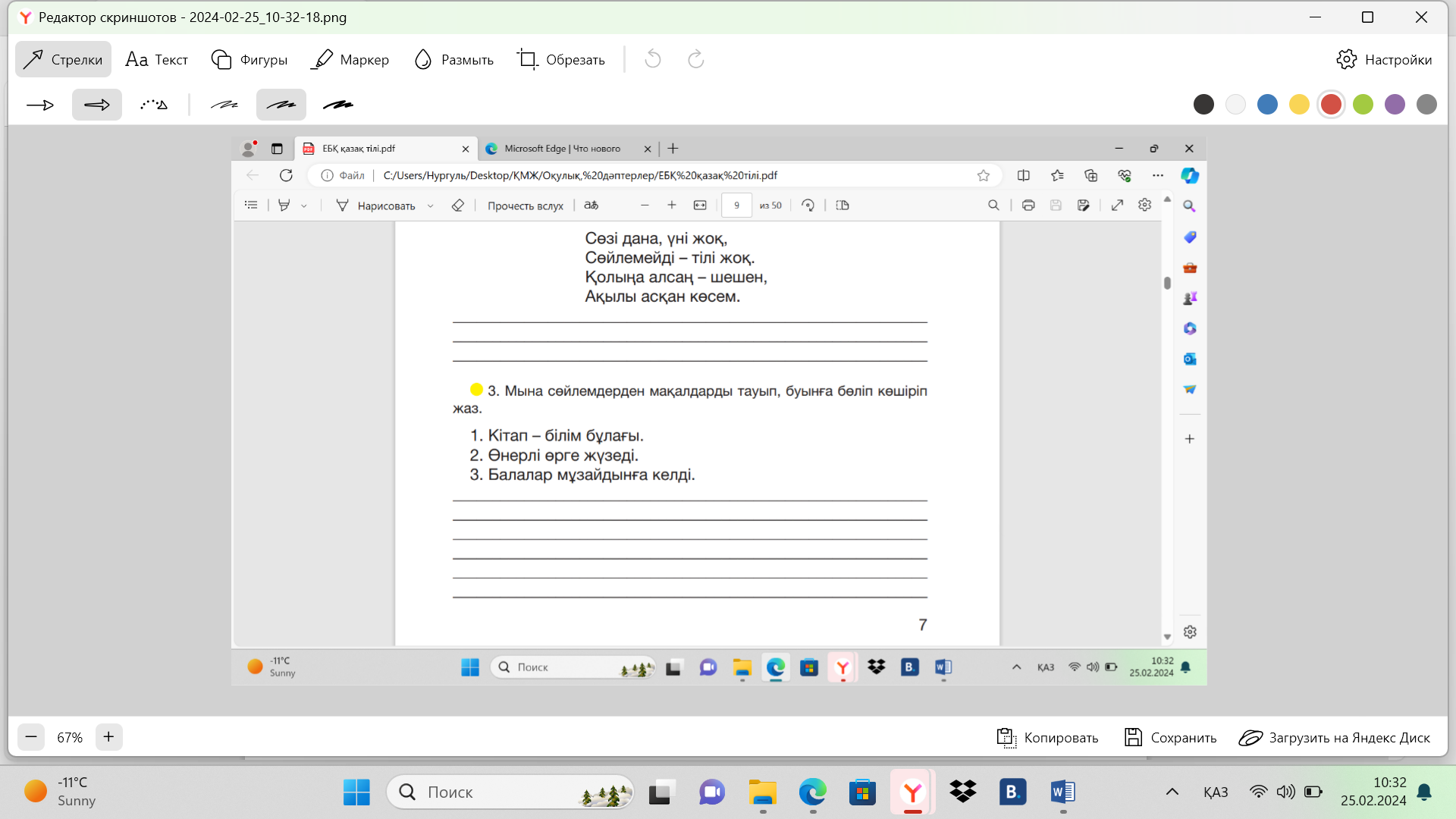Show hidden system tray icons
Viewport: 1456px width, 819px height.
click(x=1172, y=792)
